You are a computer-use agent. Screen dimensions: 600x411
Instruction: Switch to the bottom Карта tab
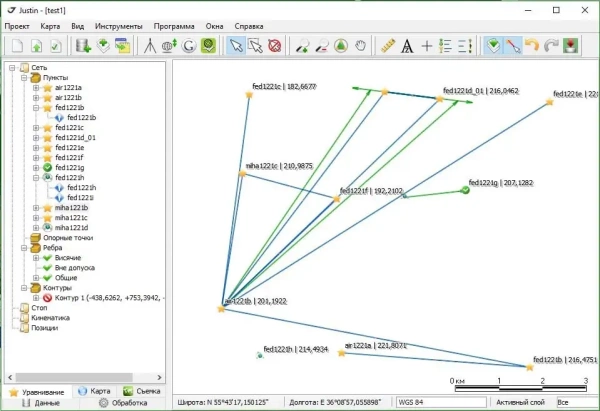coord(94,391)
